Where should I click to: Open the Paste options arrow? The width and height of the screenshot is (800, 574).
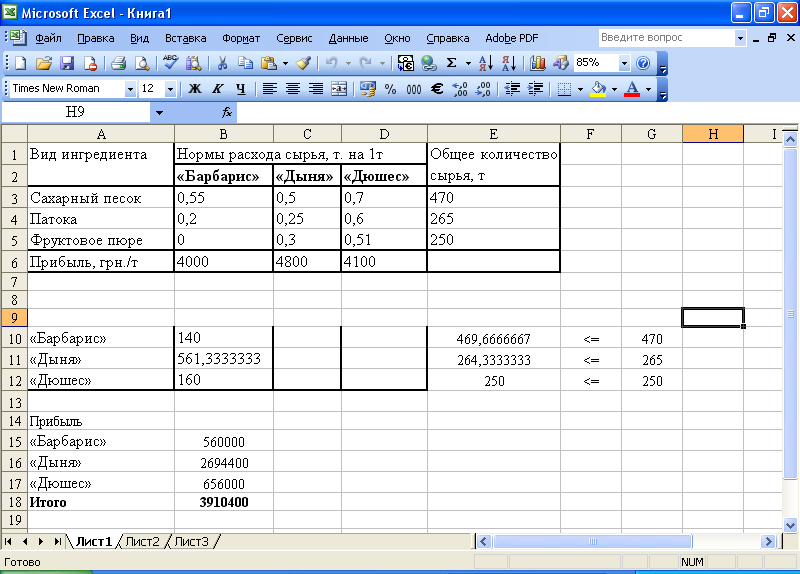[x=285, y=63]
